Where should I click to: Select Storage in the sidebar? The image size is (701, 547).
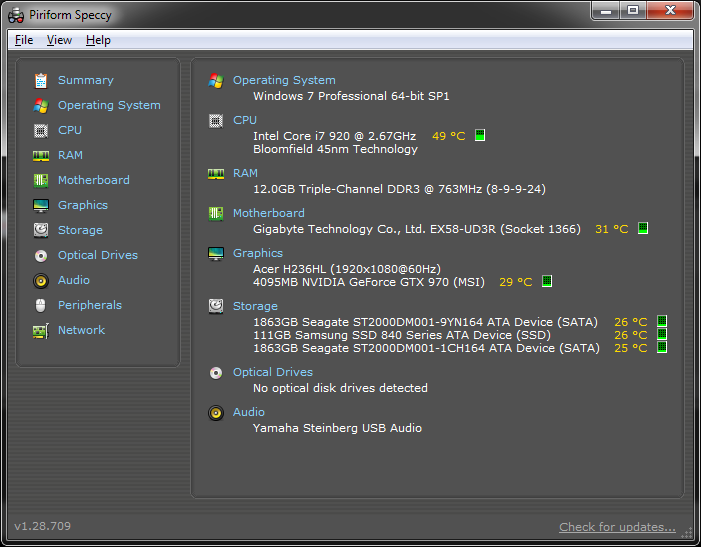coord(80,231)
